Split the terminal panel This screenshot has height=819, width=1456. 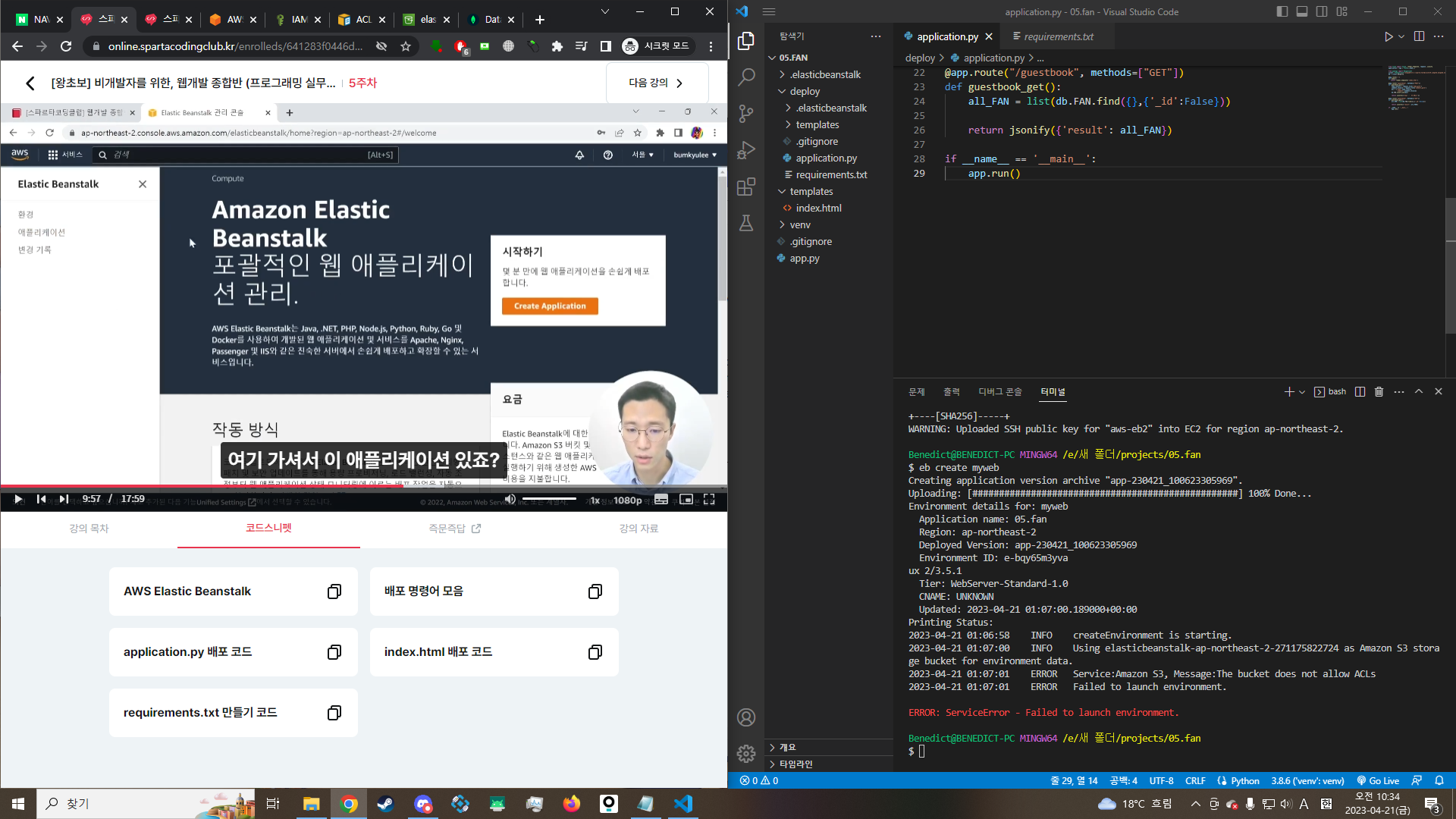pos(1360,392)
